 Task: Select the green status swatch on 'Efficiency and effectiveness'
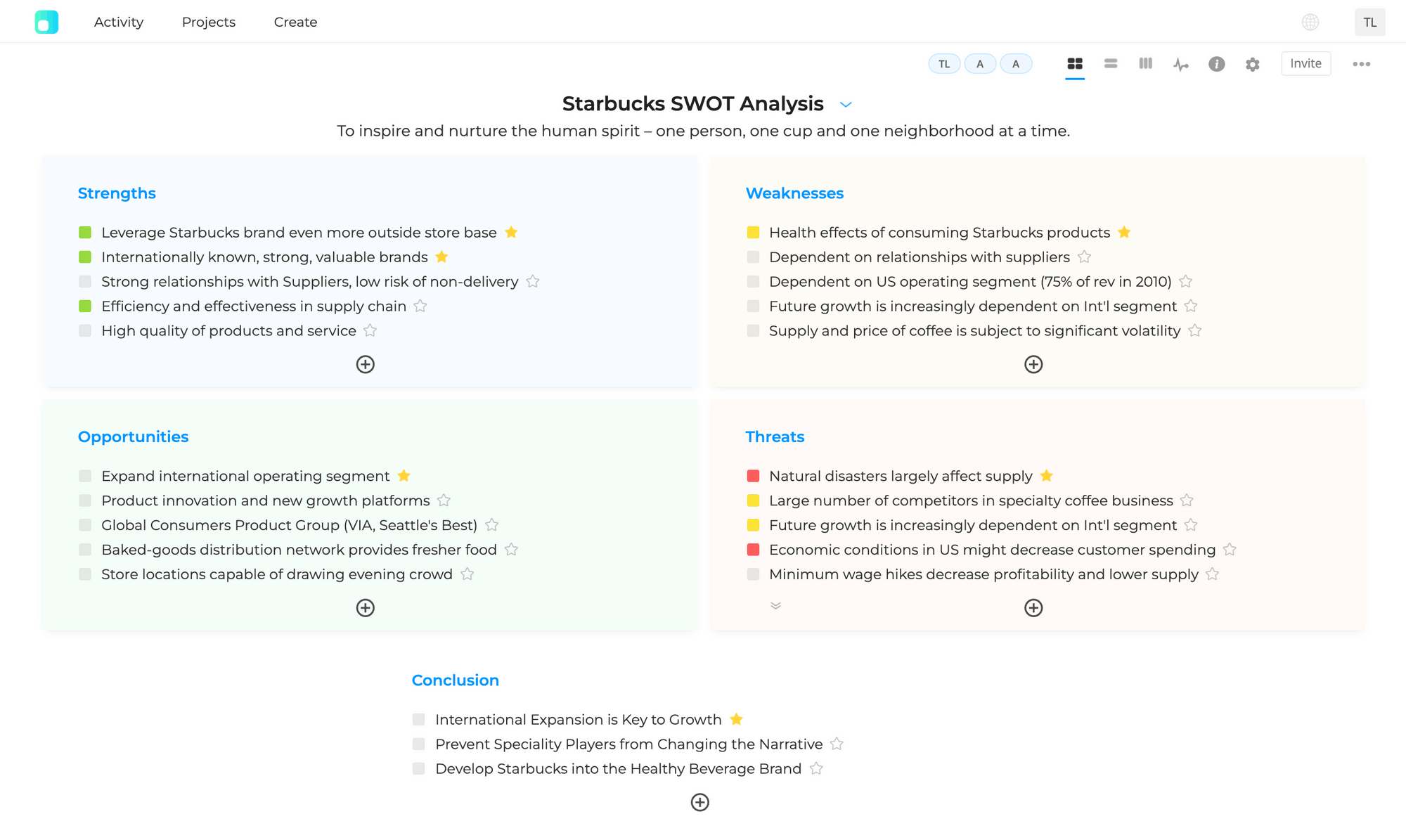[x=84, y=306]
